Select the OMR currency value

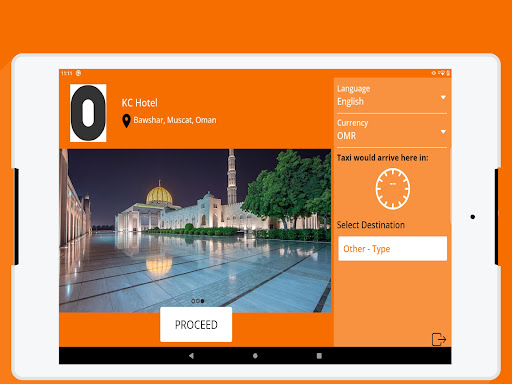pyautogui.click(x=346, y=136)
